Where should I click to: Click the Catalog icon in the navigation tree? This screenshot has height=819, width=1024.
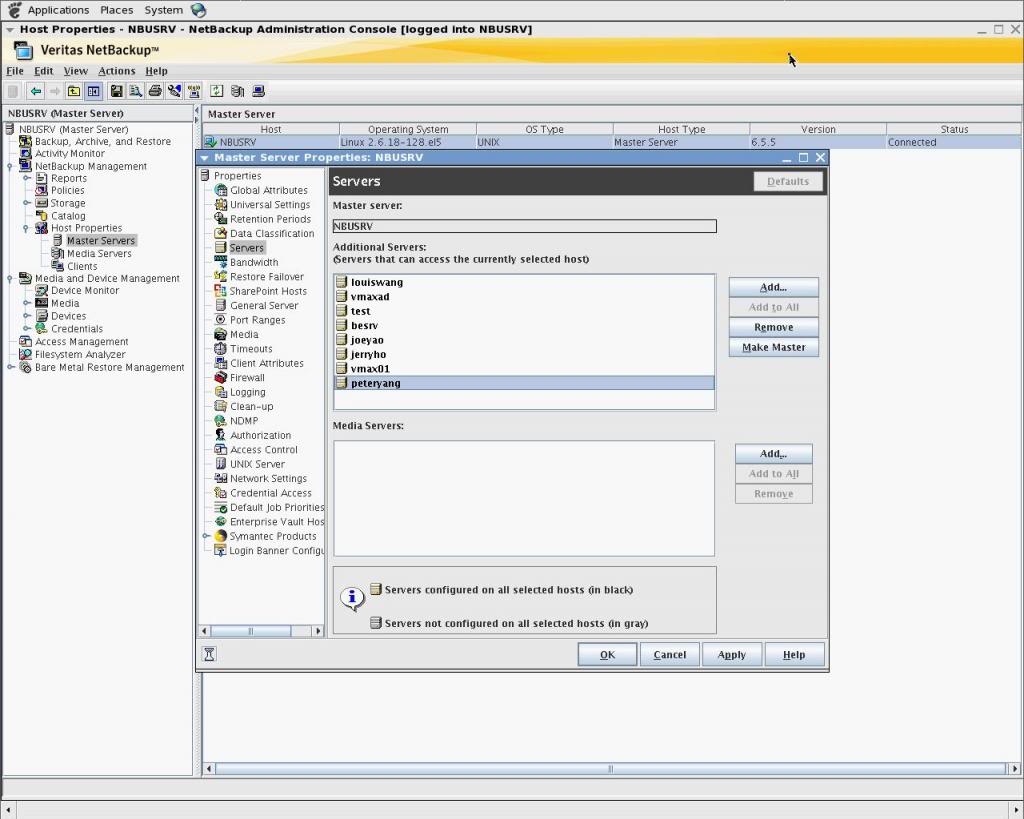pos(41,216)
